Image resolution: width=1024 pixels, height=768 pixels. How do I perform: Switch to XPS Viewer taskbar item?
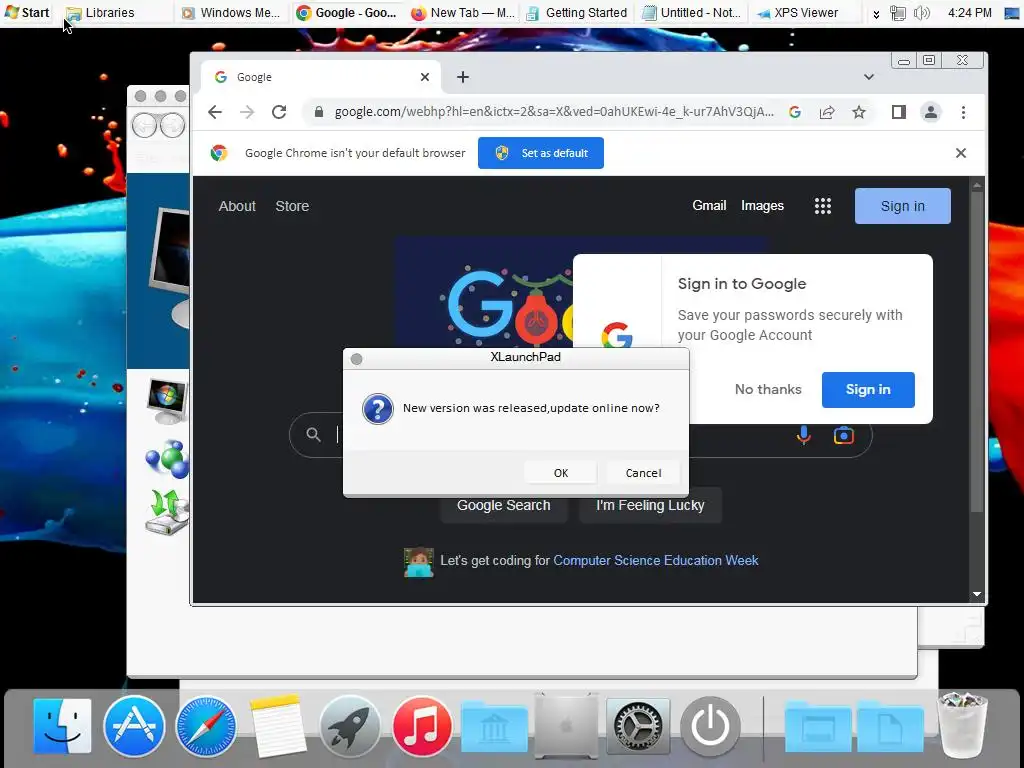pos(805,13)
